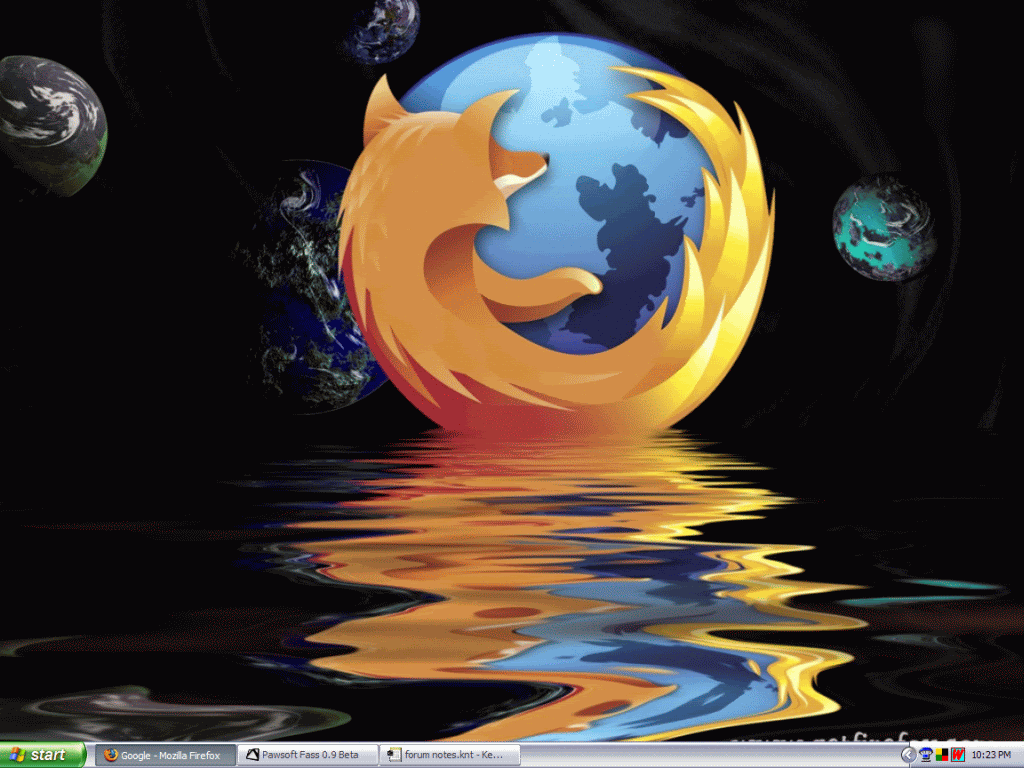The height and width of the screenshot is (768, 1024).
Task: Switch to Google - Mozilla Firefox taskbar window
Action: [x=165, y=755]
